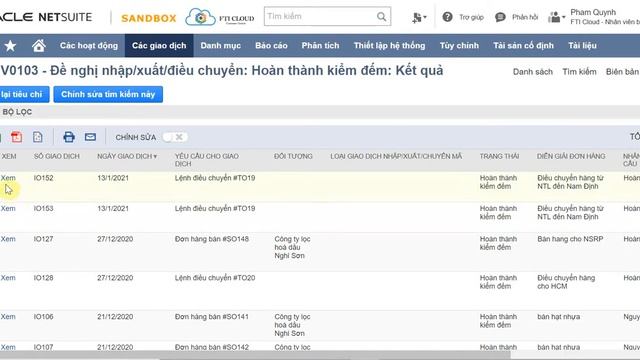Viewport: 640px width, 360px height.
Task: Click Xem link for IO106
Action: click(x=8, y=317)
